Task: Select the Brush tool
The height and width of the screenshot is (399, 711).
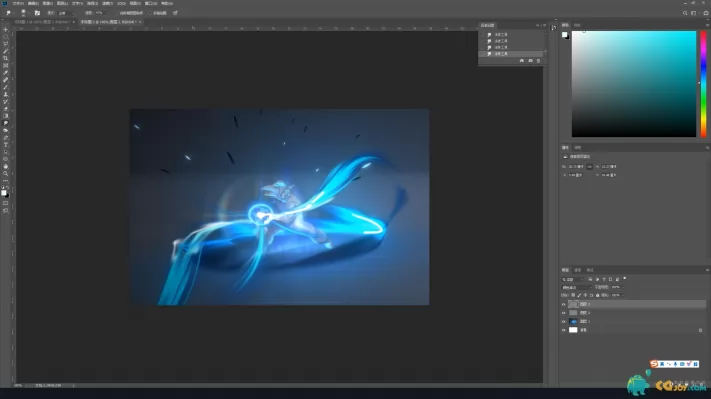Action: click(5, 87)
